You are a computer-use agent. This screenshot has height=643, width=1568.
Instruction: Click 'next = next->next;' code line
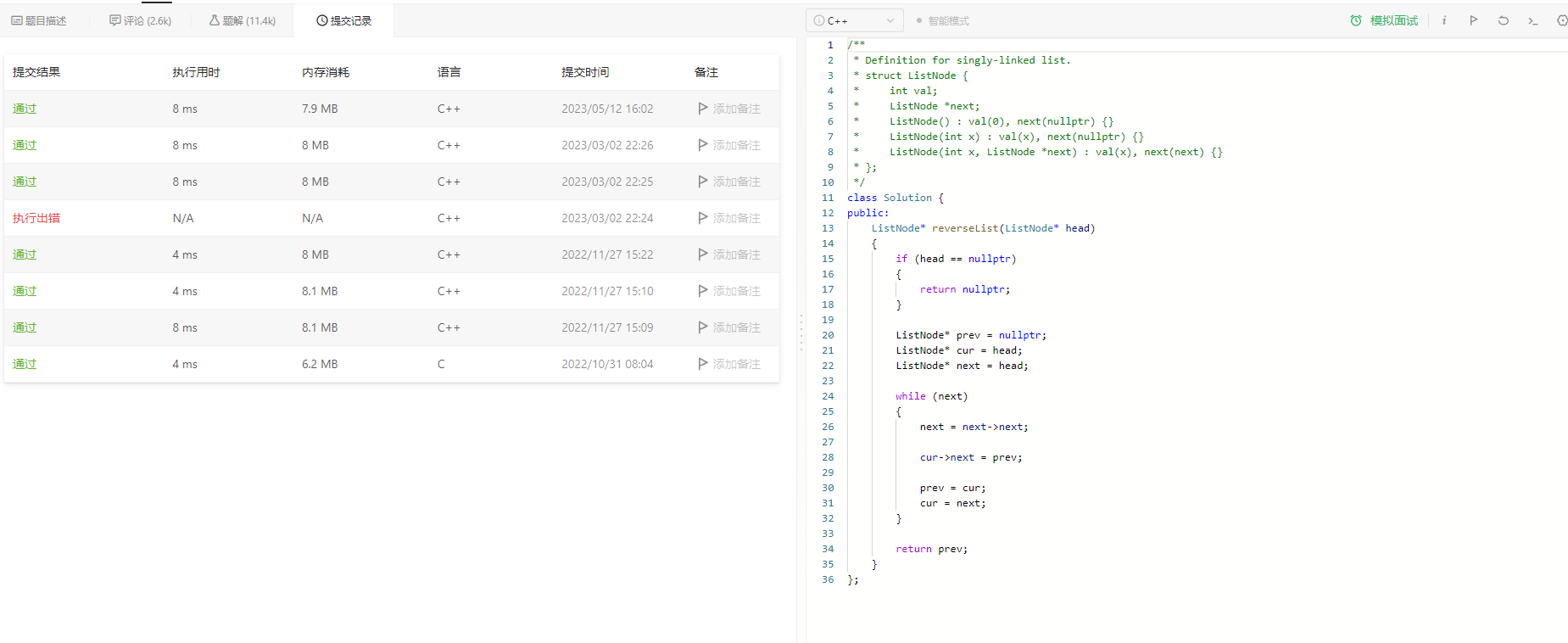tap(974, 427)
